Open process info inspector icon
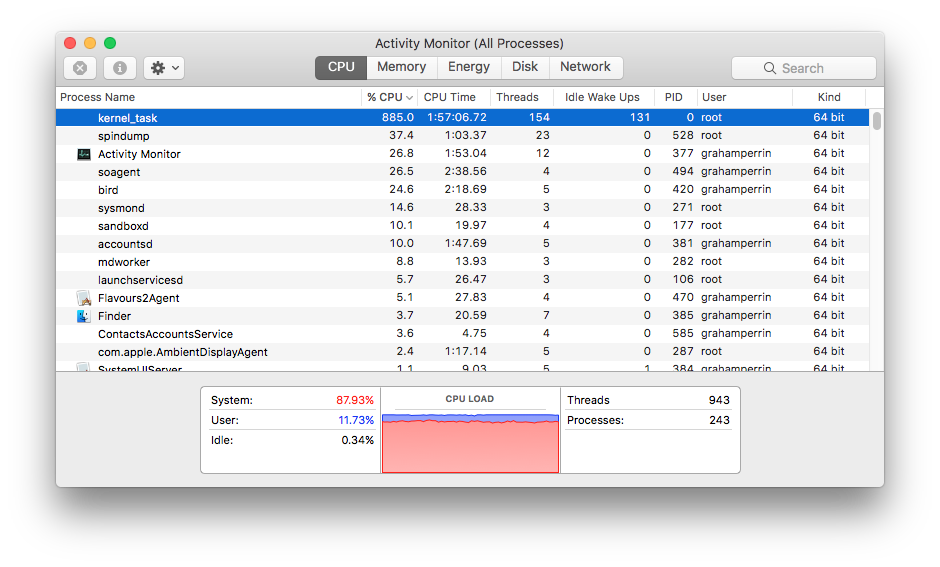This screenshot has height=567, width=940. point(120,68)
